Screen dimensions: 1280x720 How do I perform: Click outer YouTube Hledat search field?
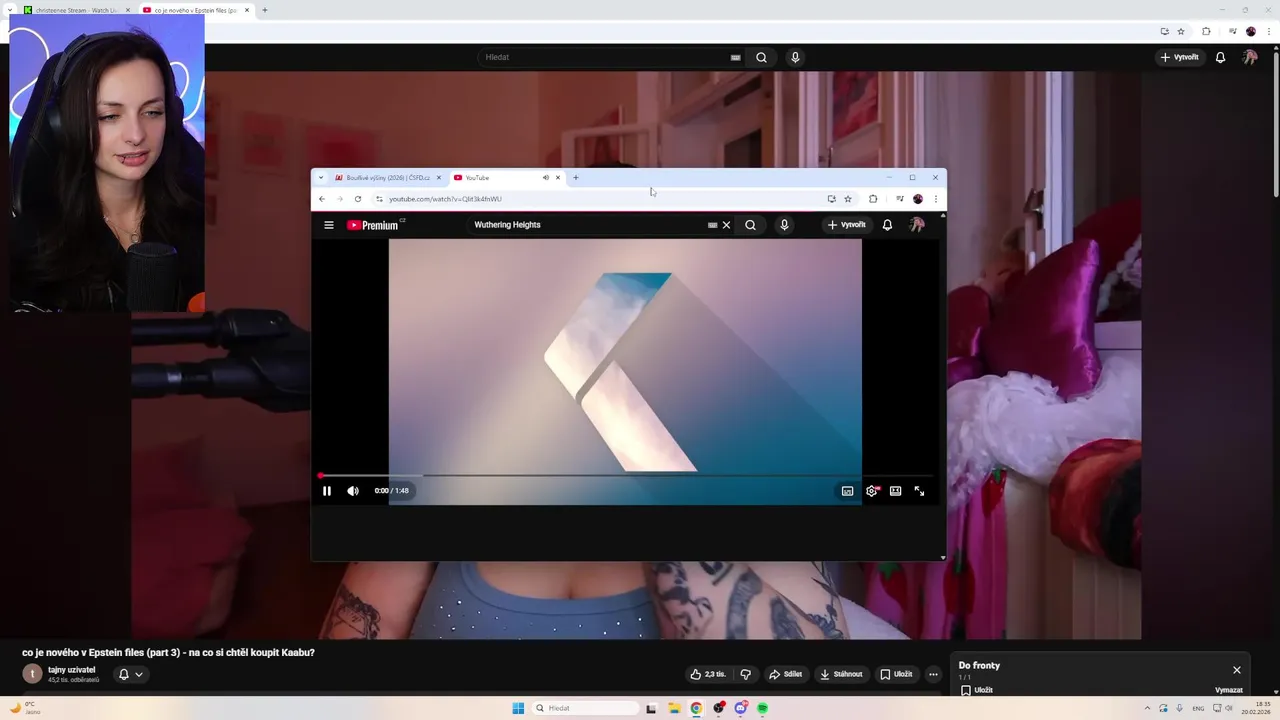[605, 57]
